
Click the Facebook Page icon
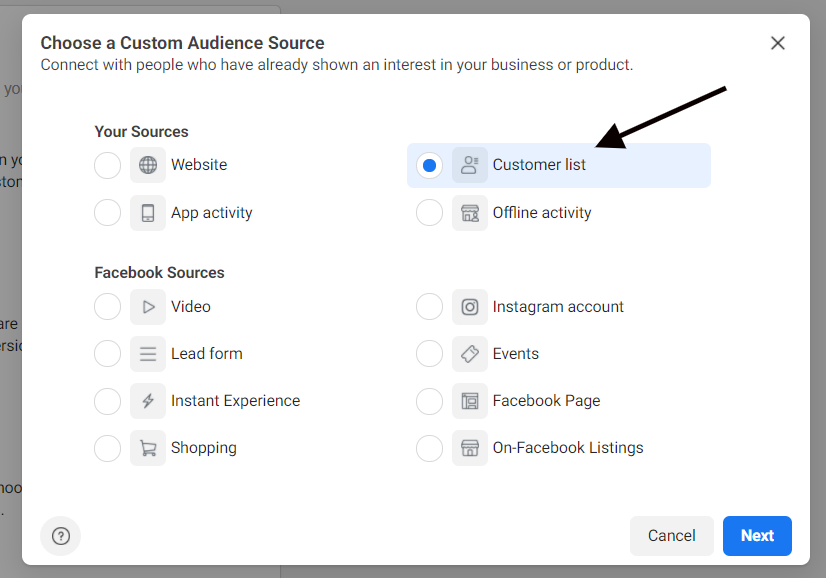[470, 400]
